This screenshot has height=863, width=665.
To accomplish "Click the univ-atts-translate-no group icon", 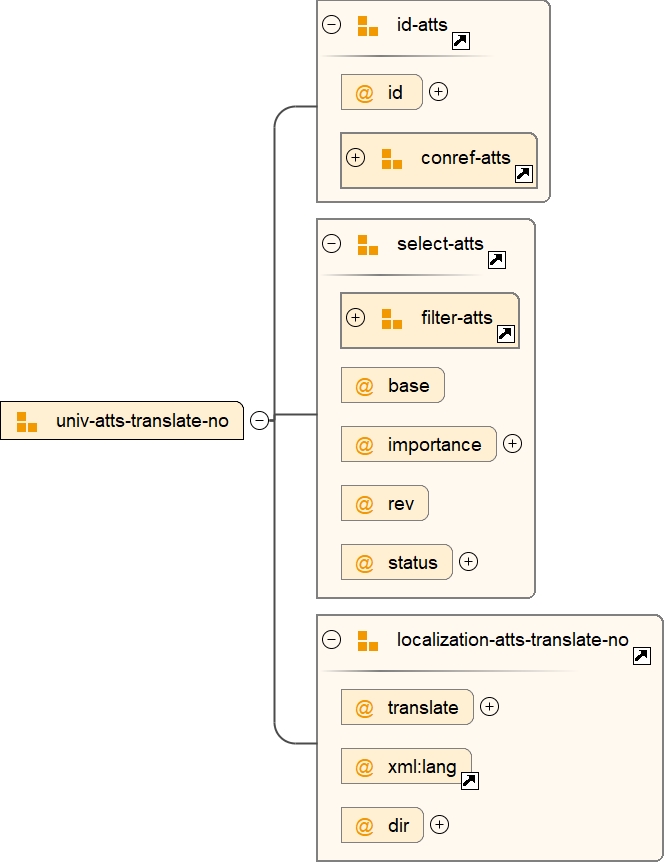I will 27,421.
